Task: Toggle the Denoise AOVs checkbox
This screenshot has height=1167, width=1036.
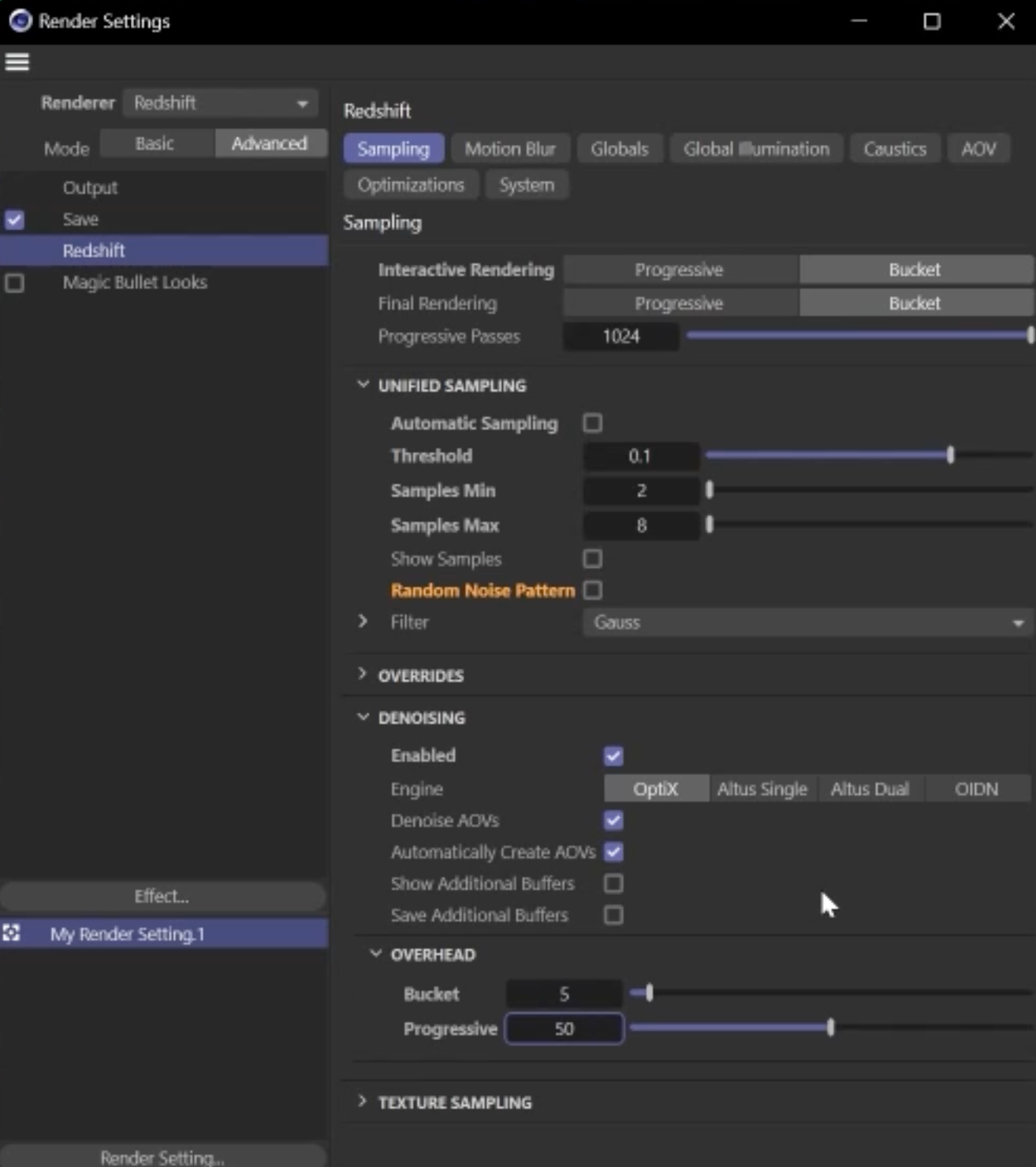Action: tap(613, 821)
